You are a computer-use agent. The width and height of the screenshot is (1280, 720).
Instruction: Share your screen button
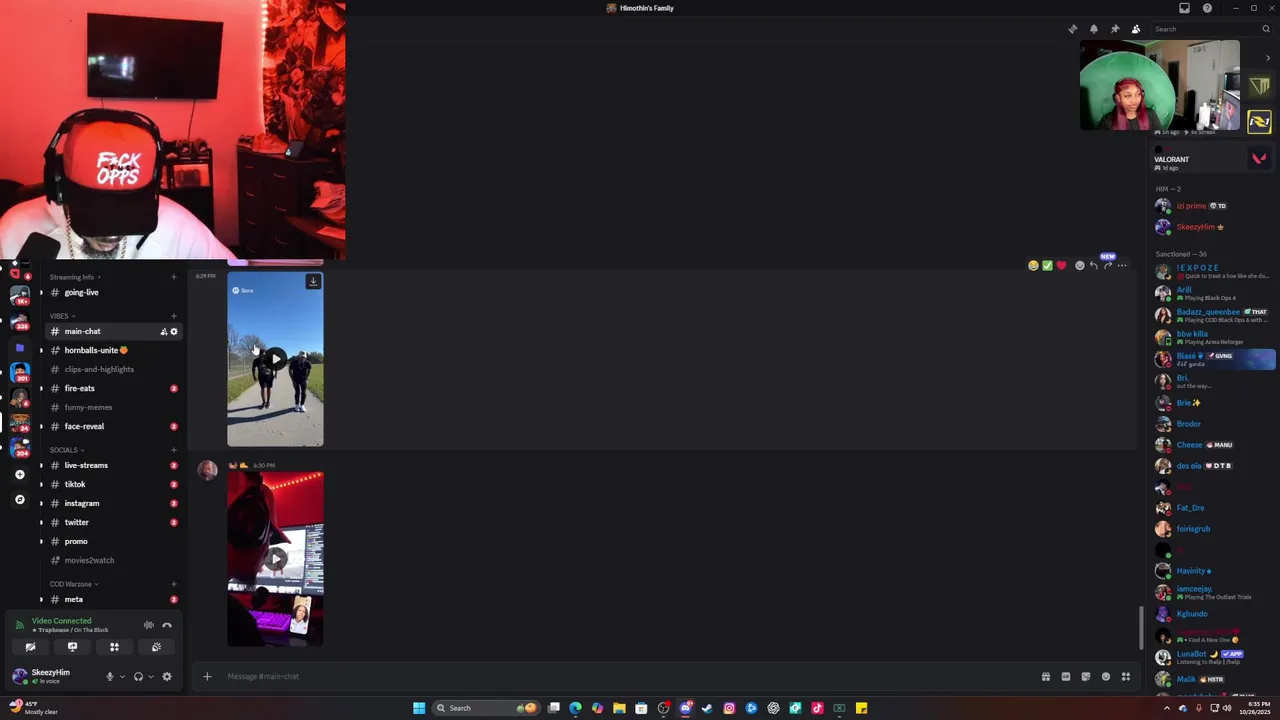[72, 647]
